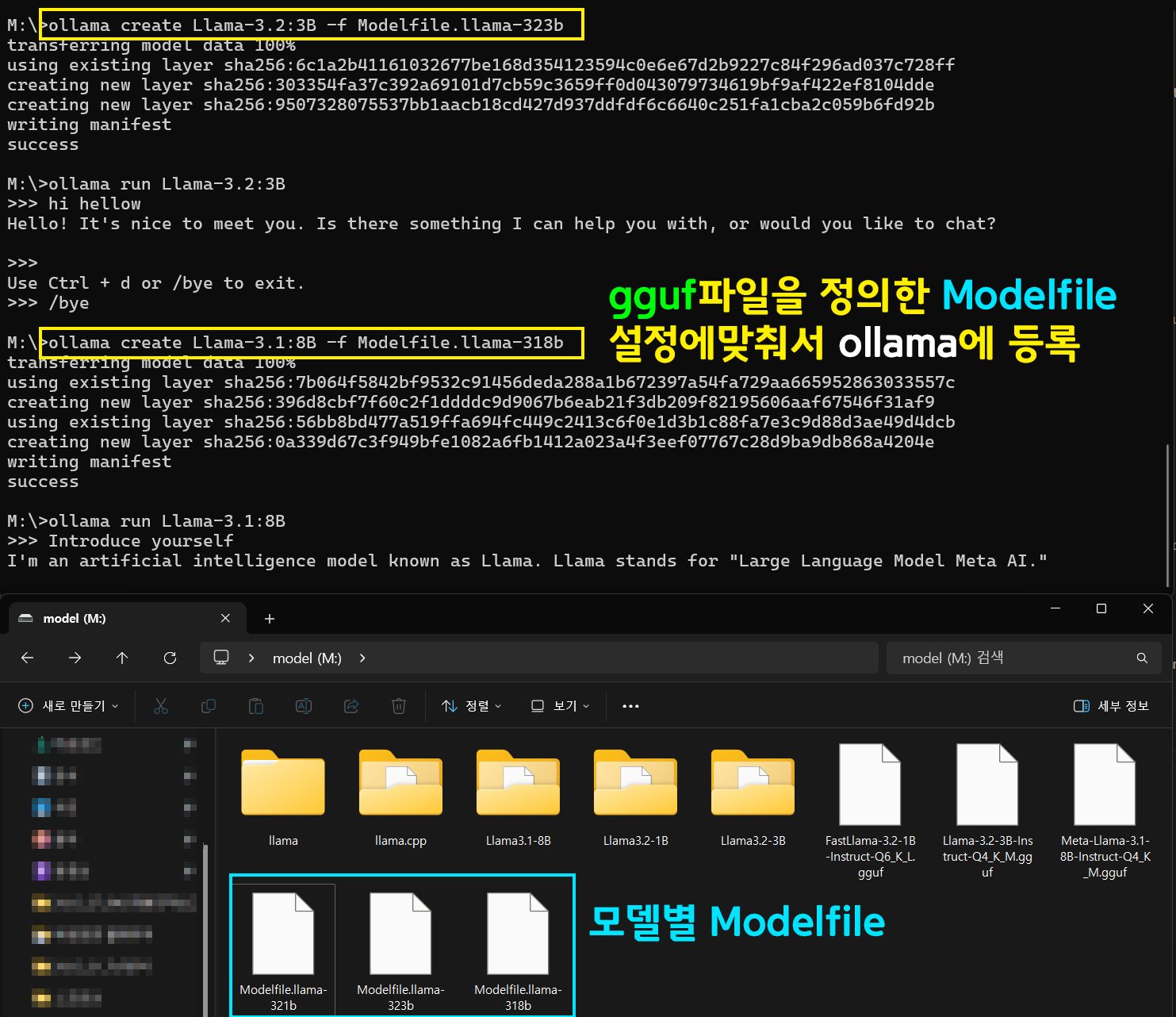Select Llama-3.2-3B-Instruct-Q4_K_M.gguf file
The width and height of the screenshot is (1176, 1017).
pyautogui.click(x=987, y=811)
